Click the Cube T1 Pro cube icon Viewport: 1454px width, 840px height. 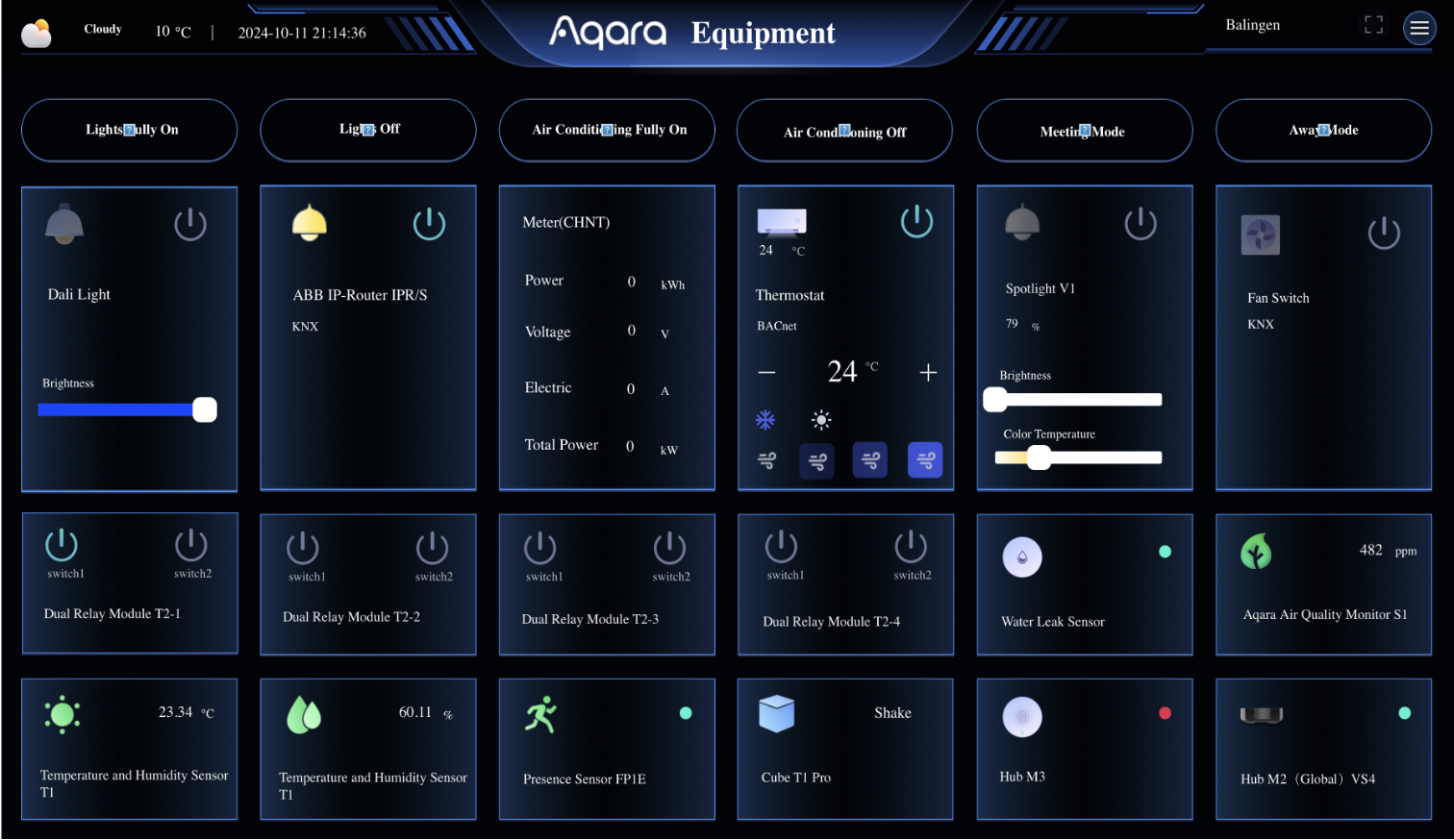pos(776,713)
